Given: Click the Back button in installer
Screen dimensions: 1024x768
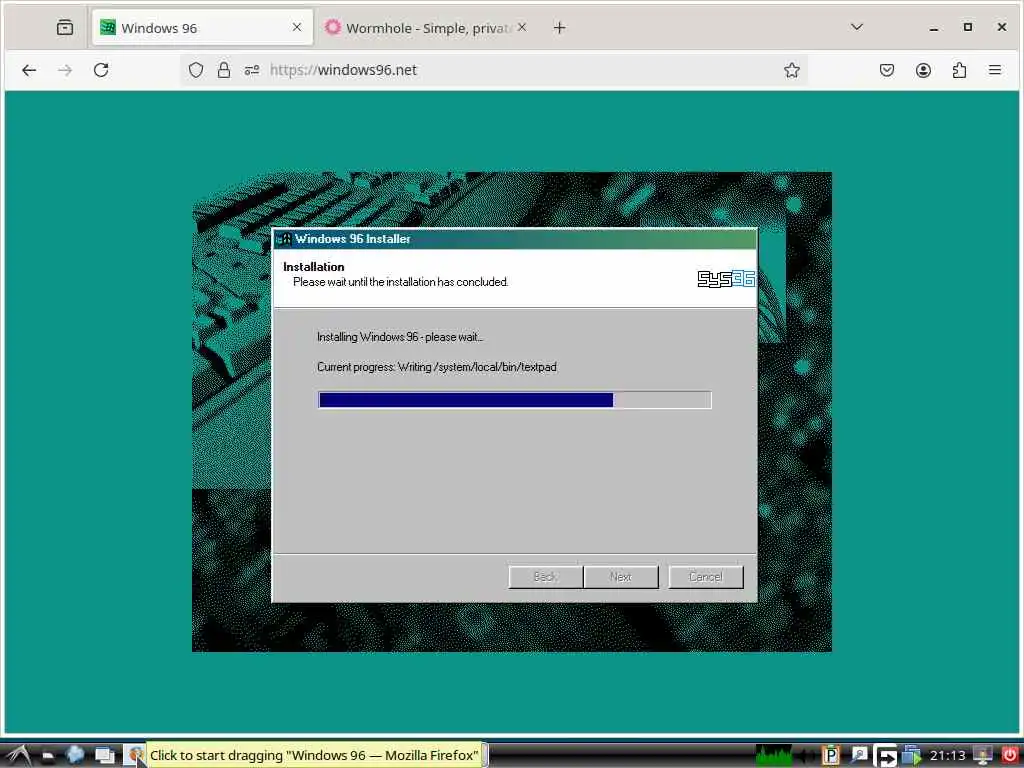Looking at the screenshot, I should click(x=545, y=577).
